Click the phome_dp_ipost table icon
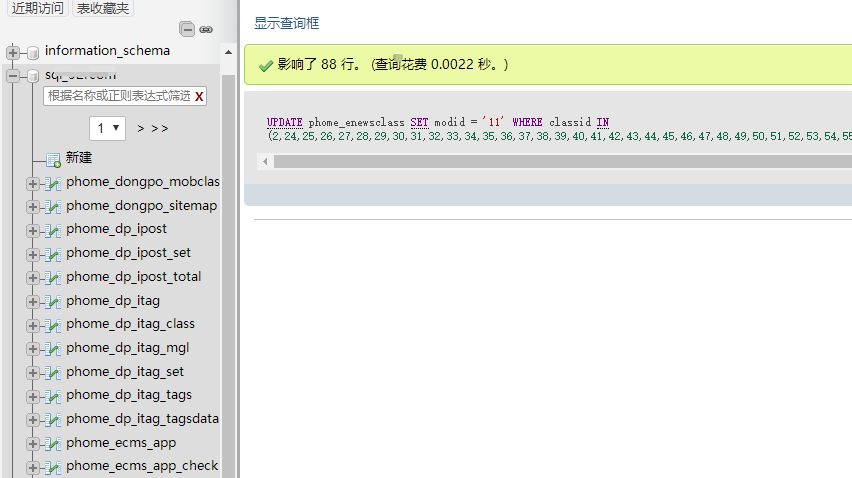This screenshot has height=478, width=852. click(53, 230)
